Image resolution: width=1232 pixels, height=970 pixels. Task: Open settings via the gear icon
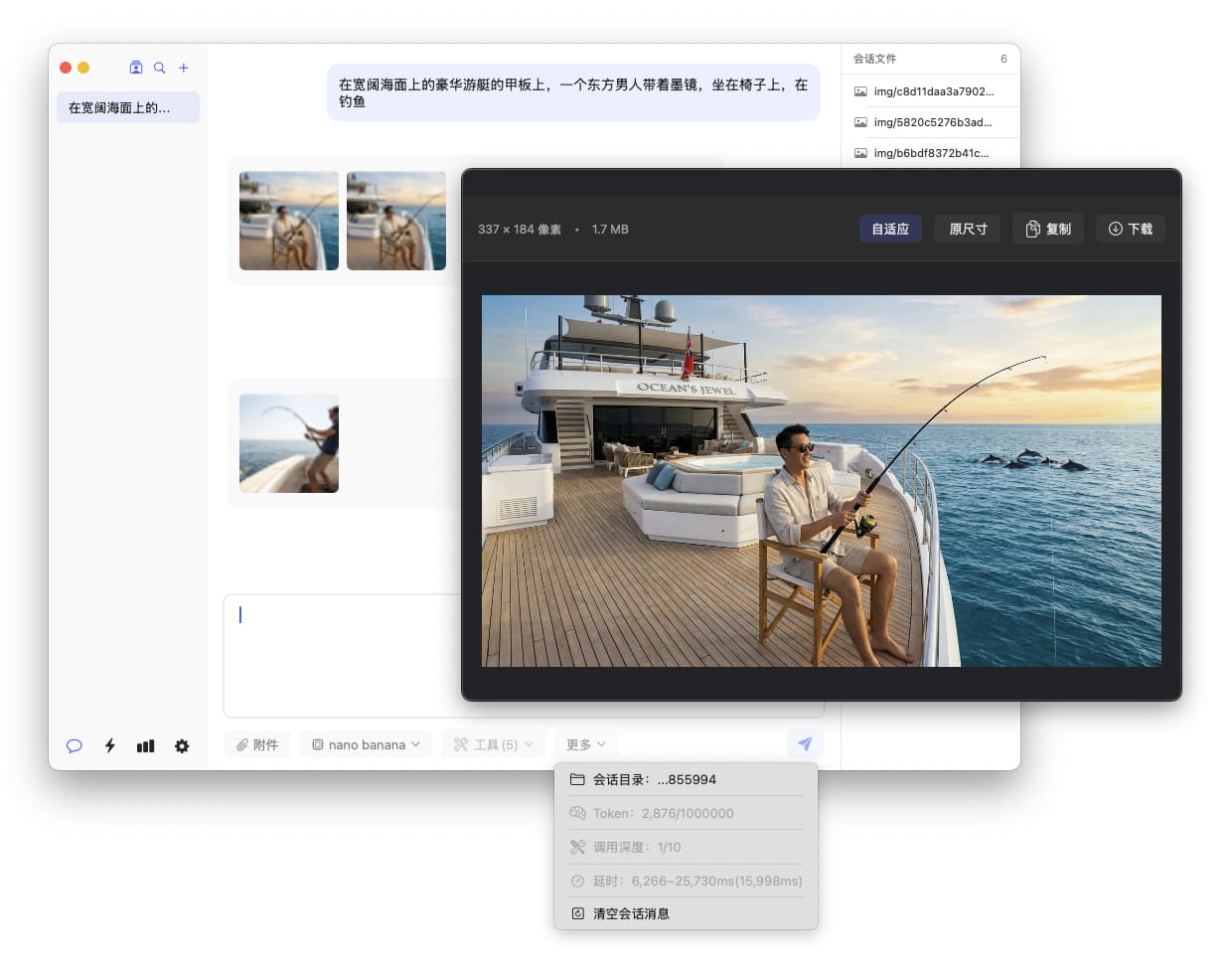[182, 745]
